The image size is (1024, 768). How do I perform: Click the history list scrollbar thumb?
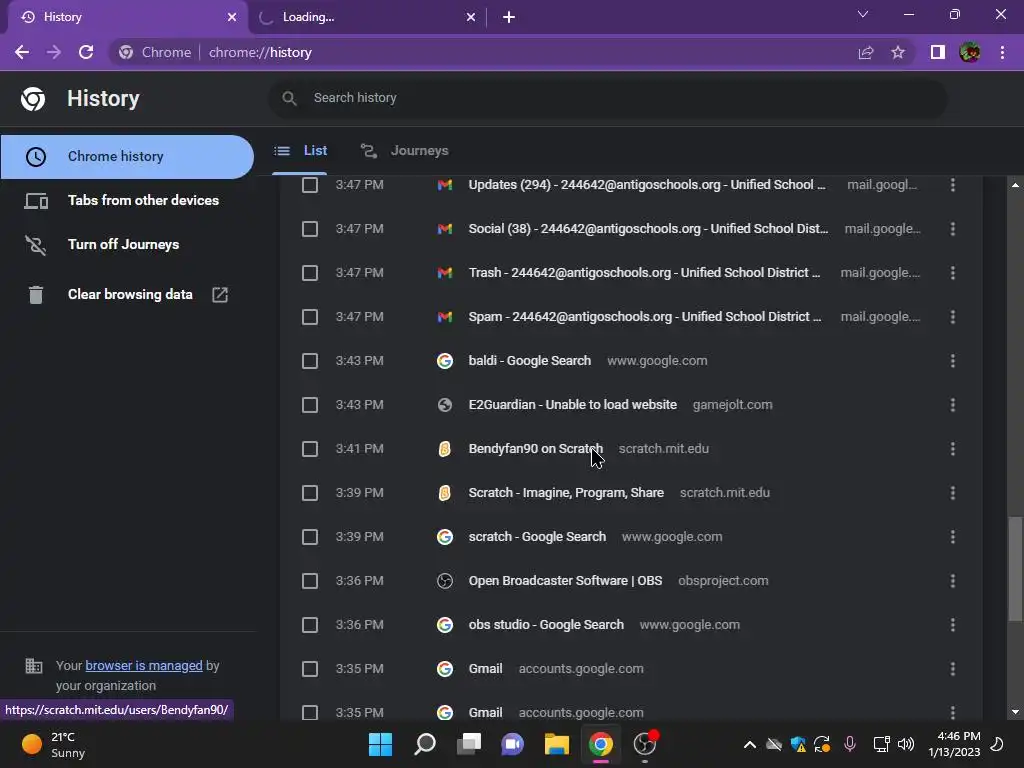point(1015,568)
